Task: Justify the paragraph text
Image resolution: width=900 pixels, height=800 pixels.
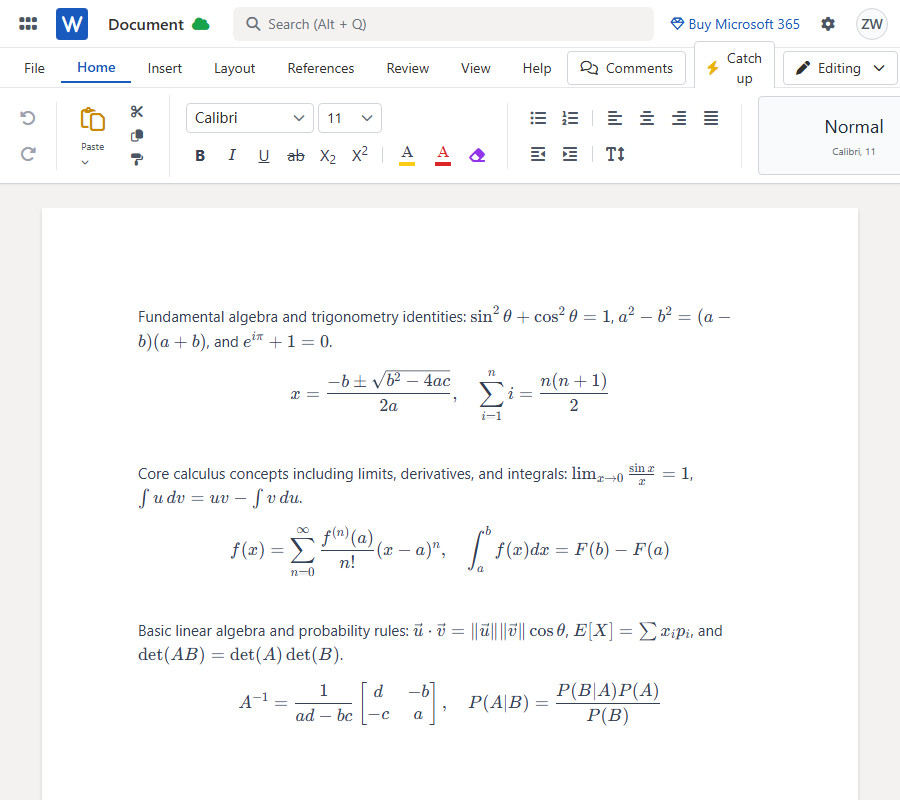Action: click(711, 118)
